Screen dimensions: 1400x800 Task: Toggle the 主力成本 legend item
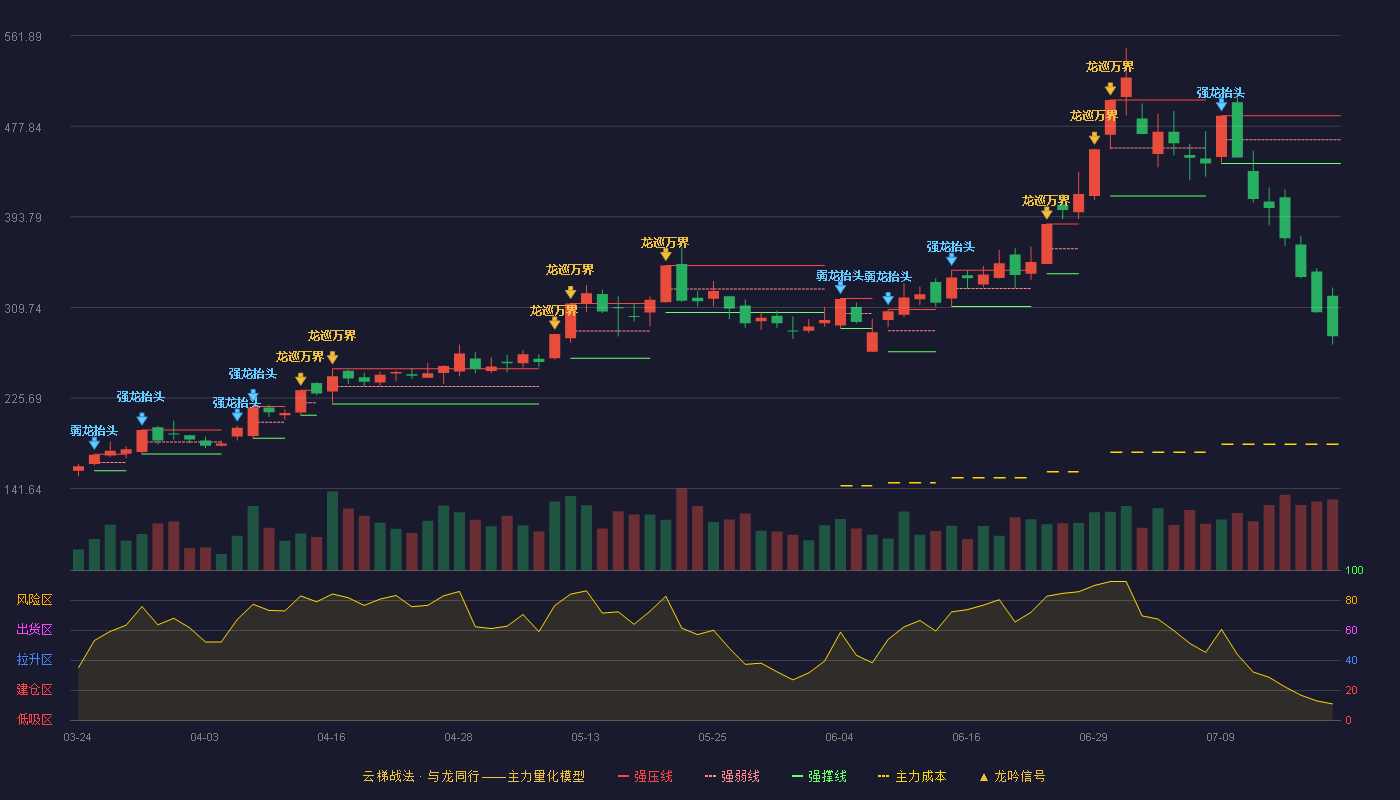click(912, 776)
